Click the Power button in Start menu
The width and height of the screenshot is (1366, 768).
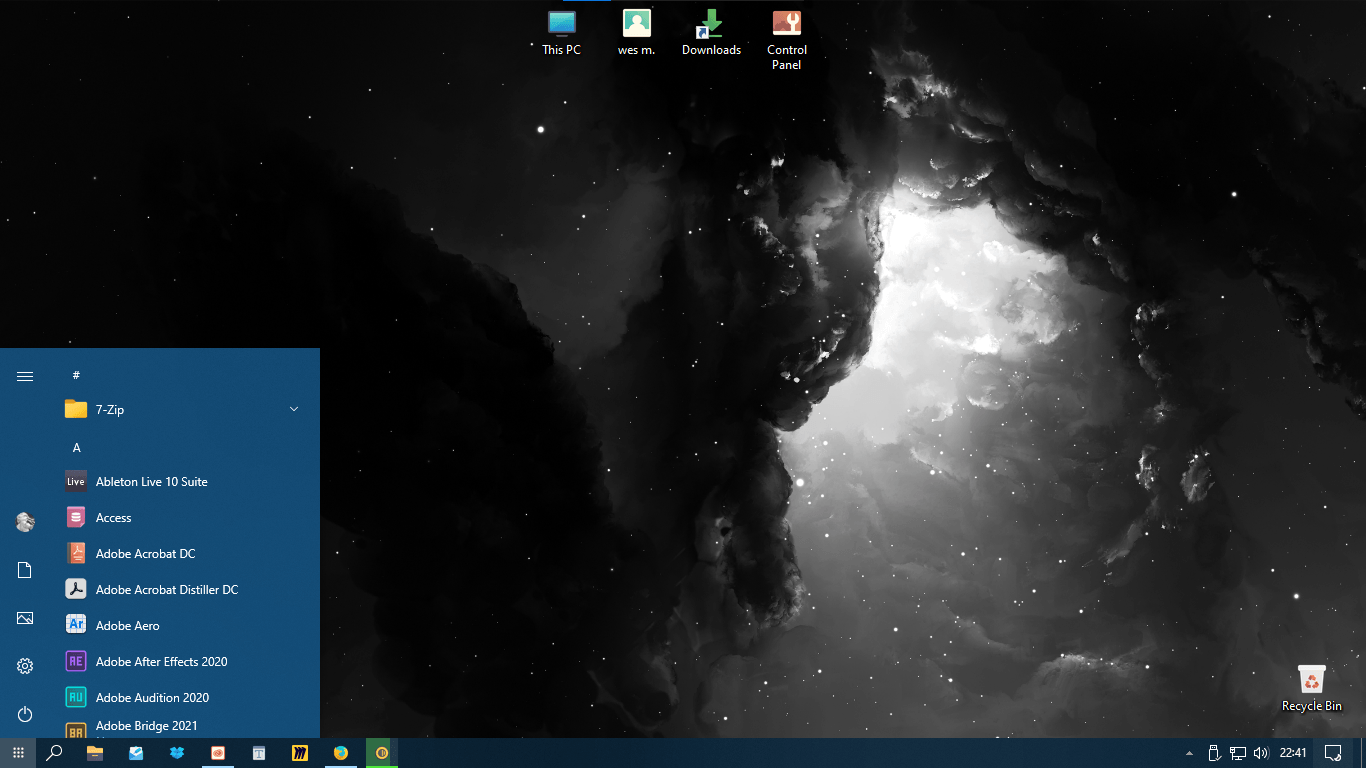[x=25, y=714]
